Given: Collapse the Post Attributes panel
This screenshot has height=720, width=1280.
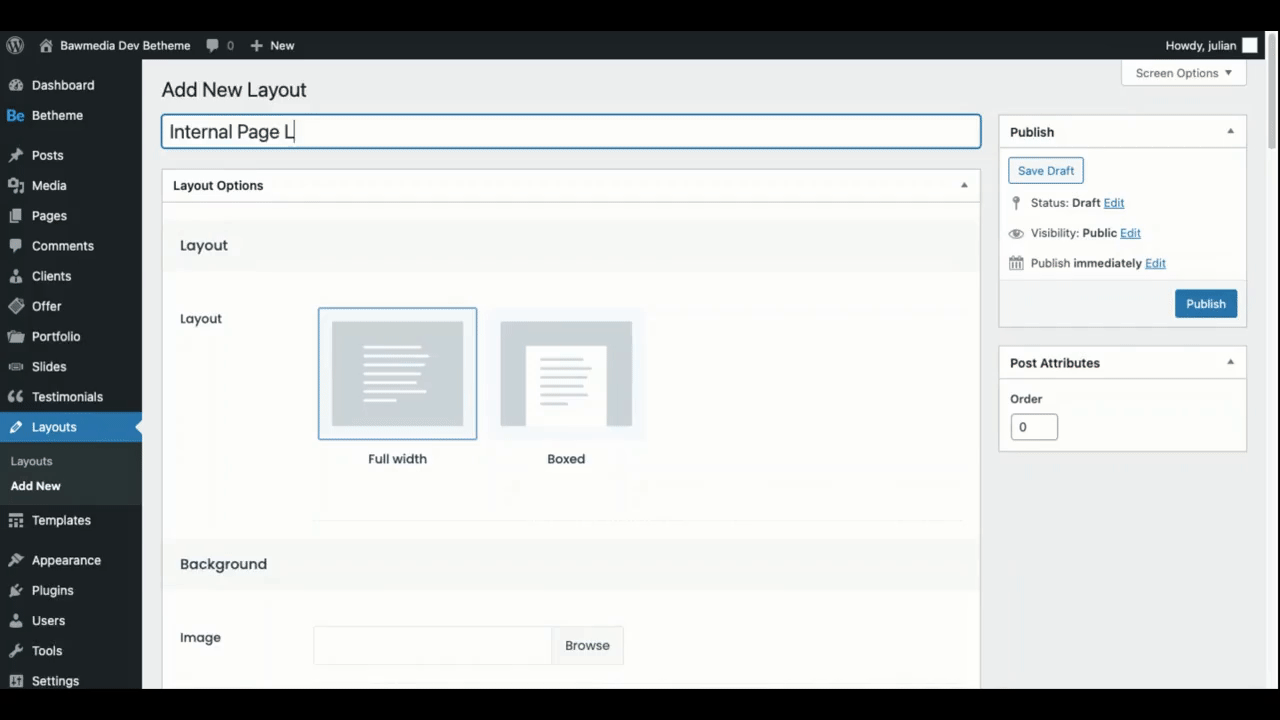Looking at the screenshot, I should pyautogui.click(x=1230, y=362).
